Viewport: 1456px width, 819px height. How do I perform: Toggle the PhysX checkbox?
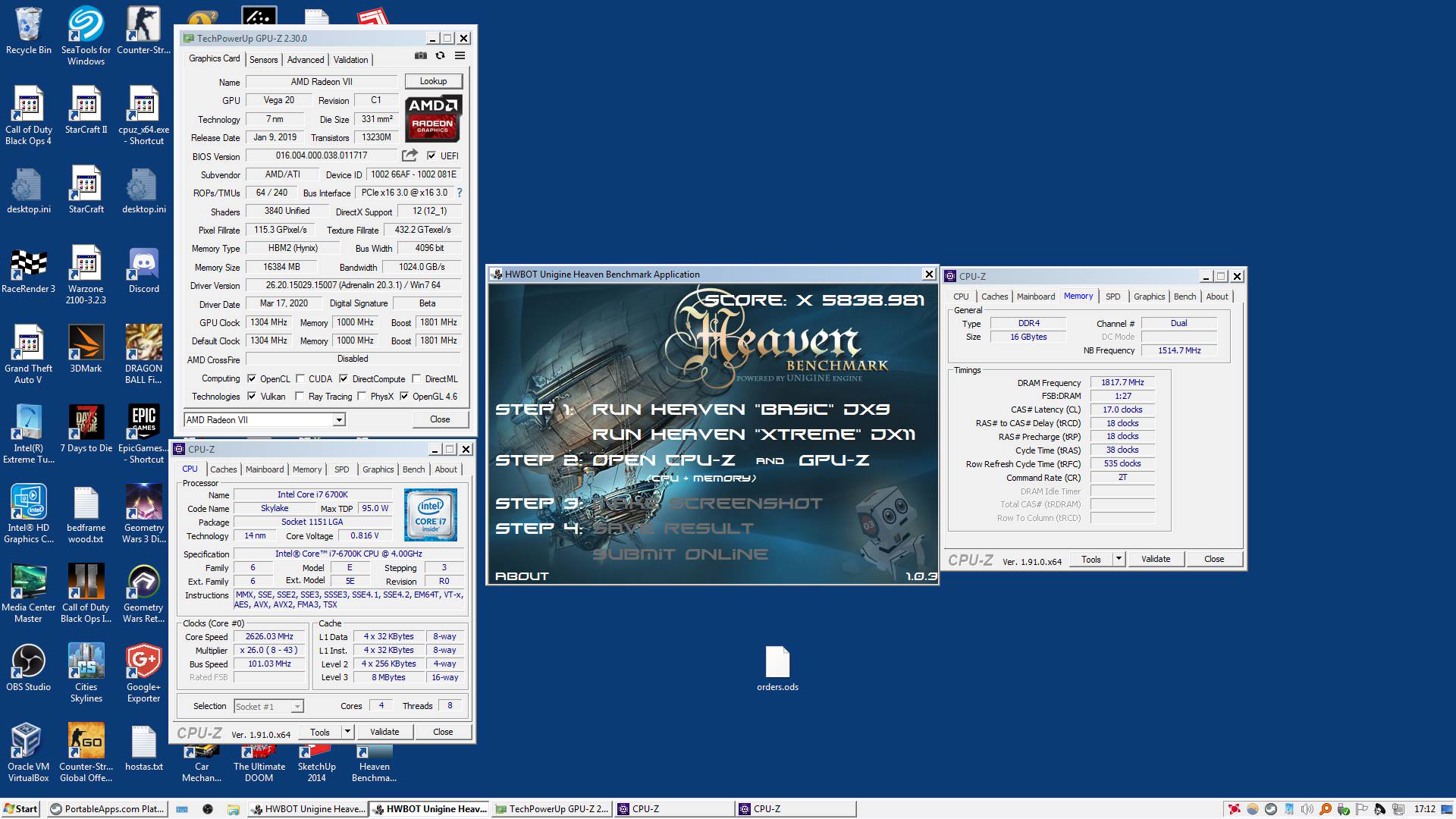tap(362, 396)
